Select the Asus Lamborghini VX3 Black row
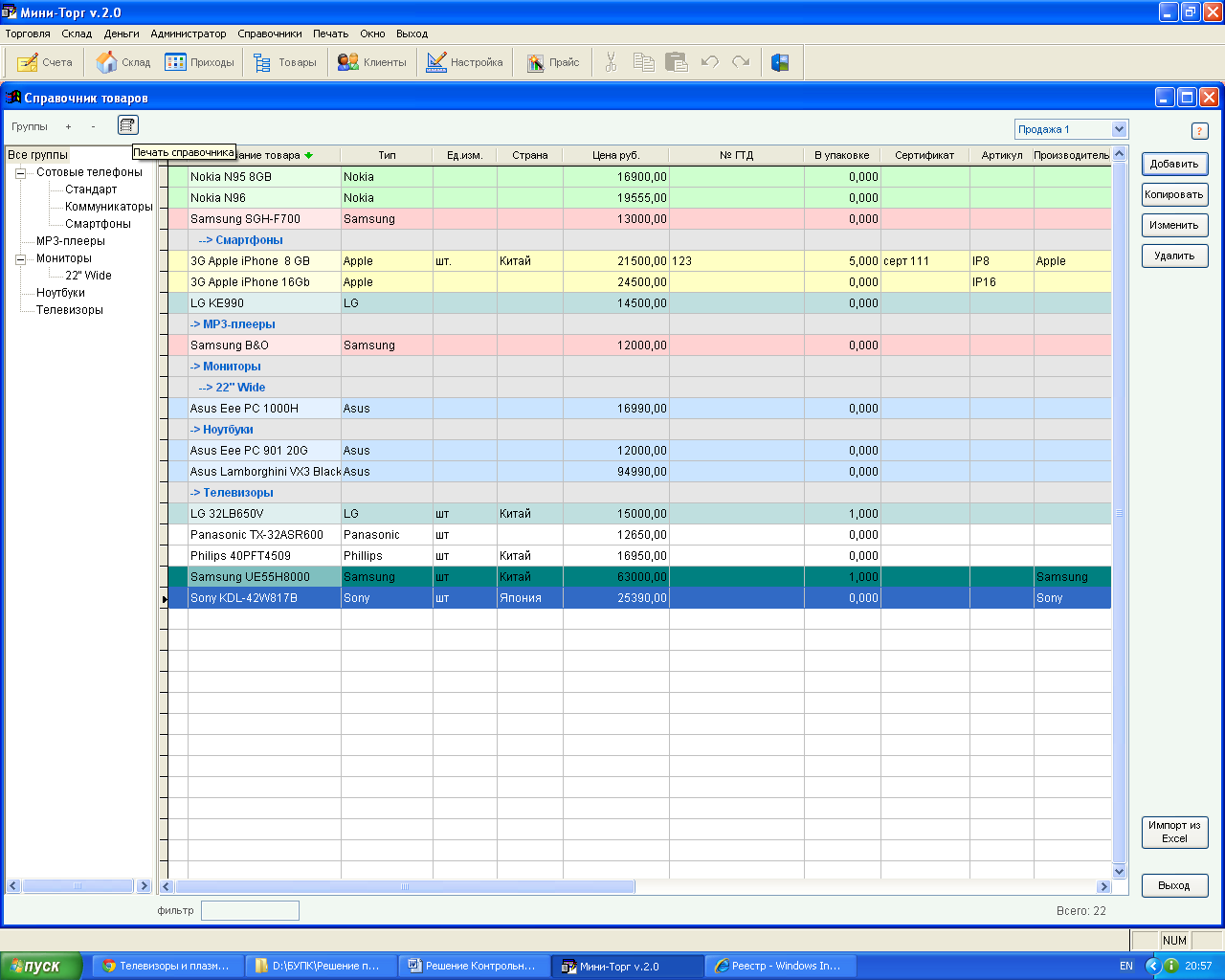The height and width of the screenshot is (980, 1225). [x=639, y=472]
